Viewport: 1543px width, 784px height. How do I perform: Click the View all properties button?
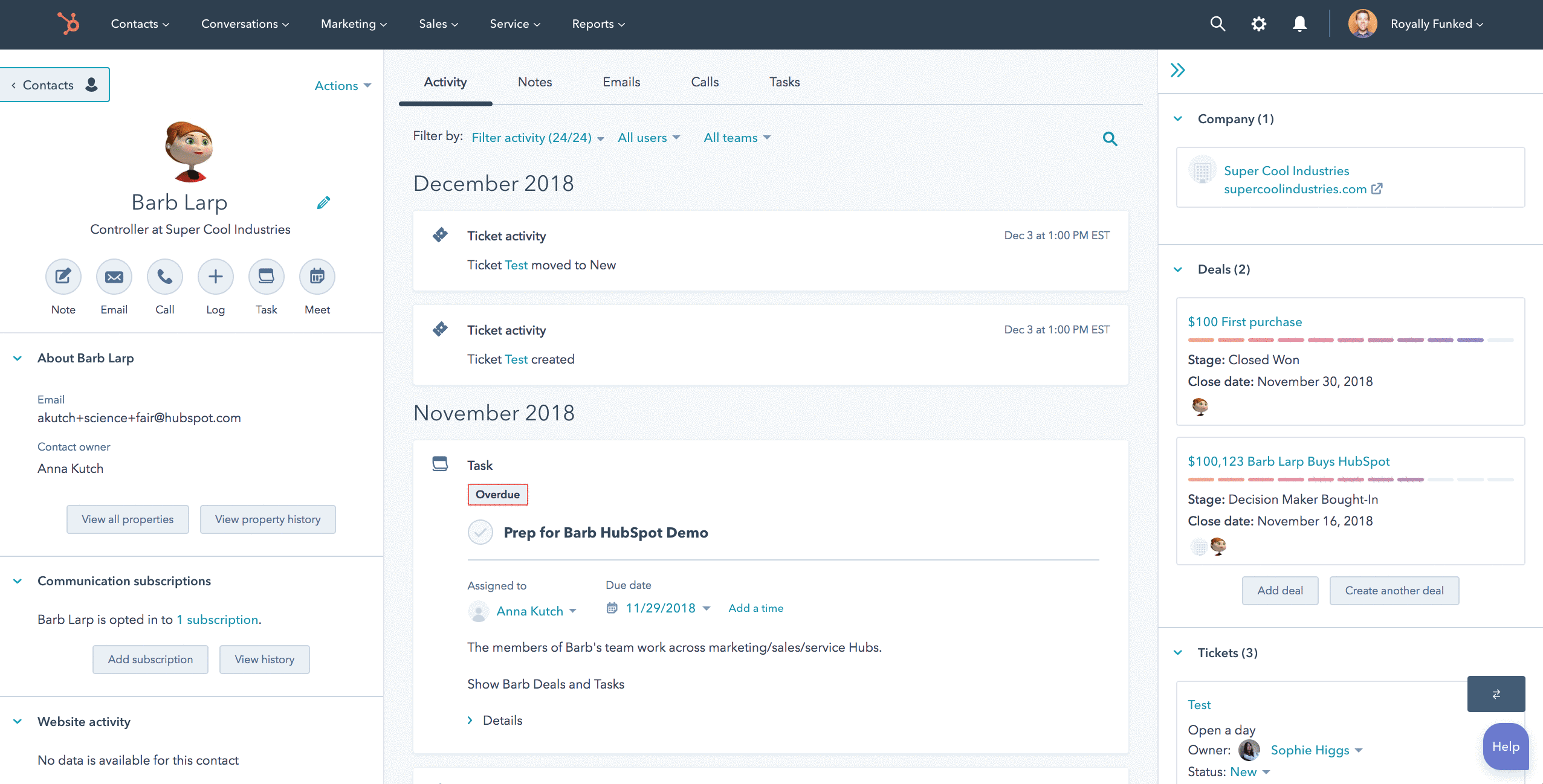[x=128, y=519]
